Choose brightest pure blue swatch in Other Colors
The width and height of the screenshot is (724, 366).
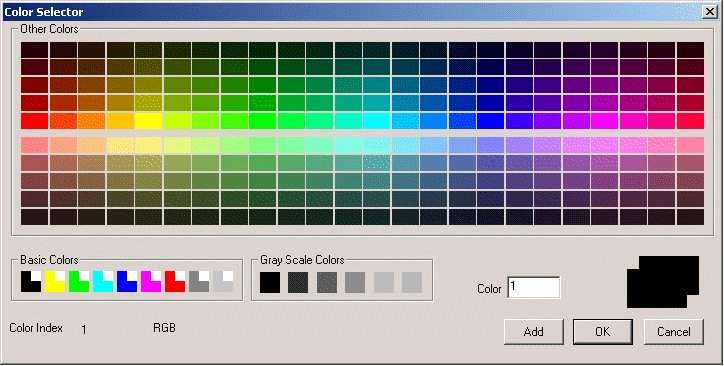tap(490, 121)
